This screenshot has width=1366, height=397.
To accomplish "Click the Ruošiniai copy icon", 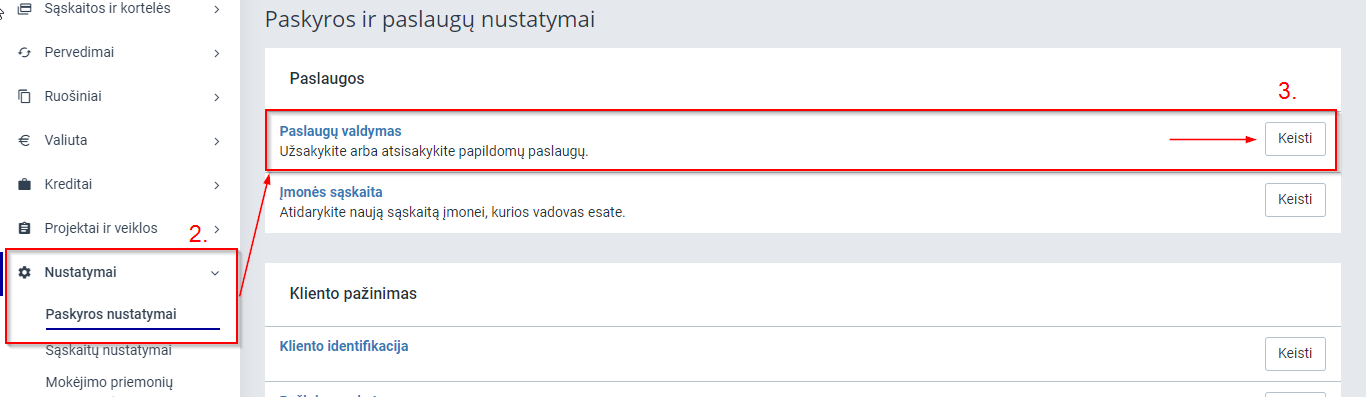I will pos(25,96).
